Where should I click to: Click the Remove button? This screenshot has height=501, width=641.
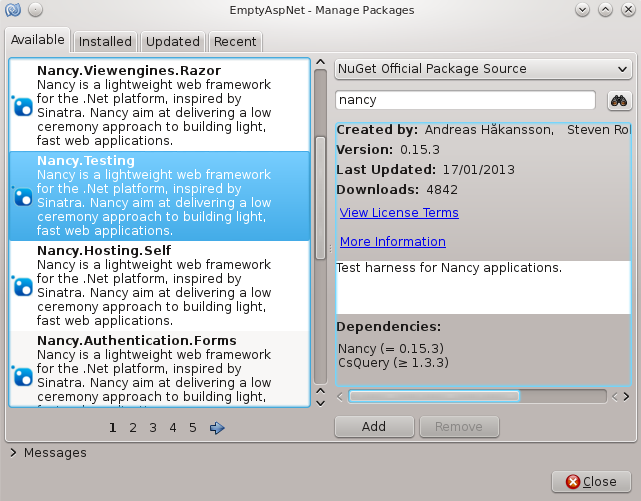point(459,427)
